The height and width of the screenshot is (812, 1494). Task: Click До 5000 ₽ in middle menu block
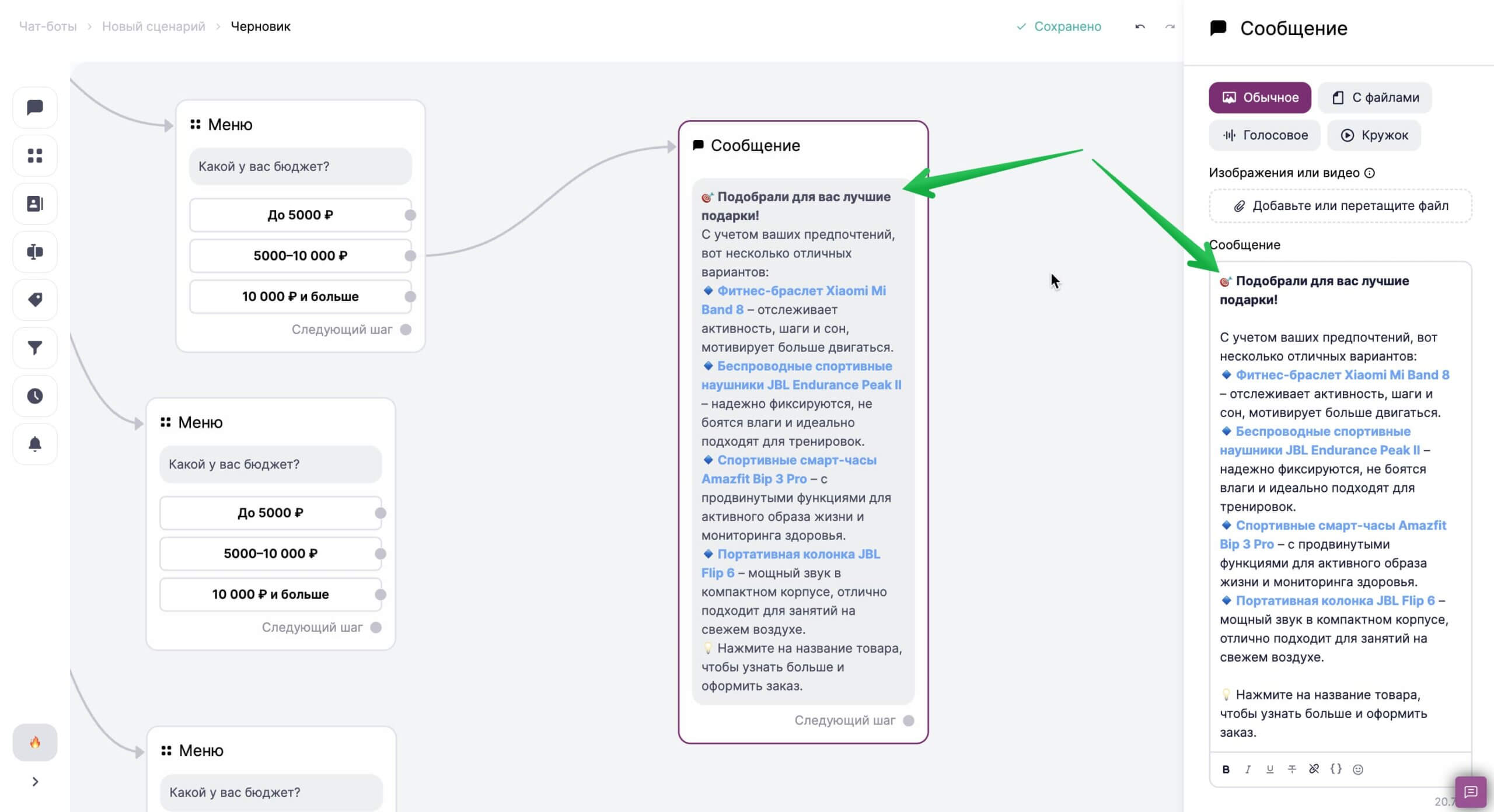tap(270, 513)
